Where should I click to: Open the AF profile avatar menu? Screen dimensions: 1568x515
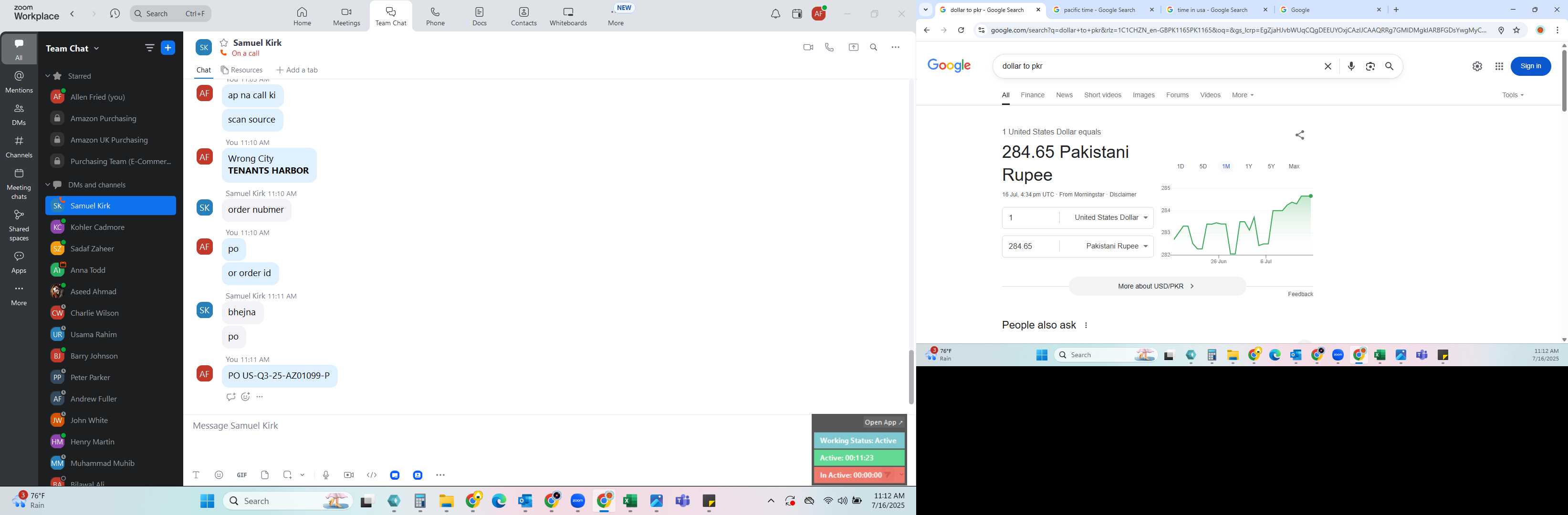(x=819, y=13)
